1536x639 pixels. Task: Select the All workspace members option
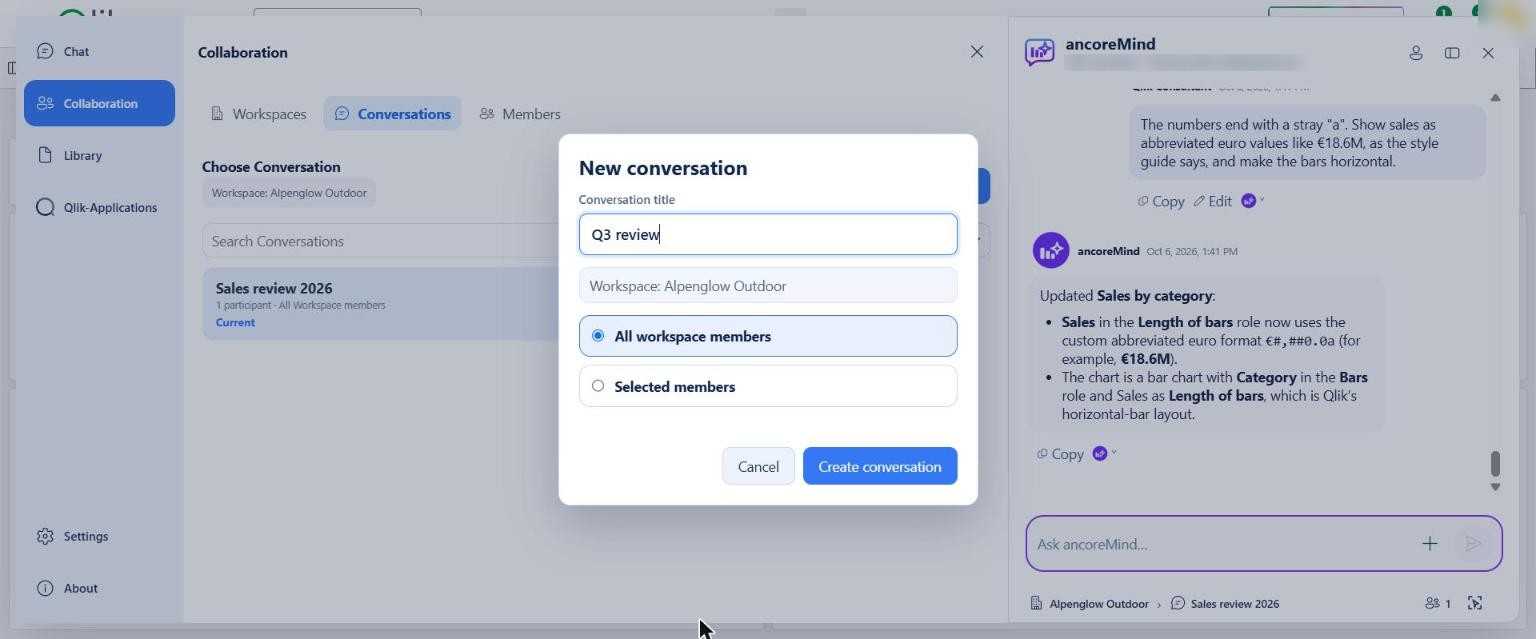(x=768, y=336)
